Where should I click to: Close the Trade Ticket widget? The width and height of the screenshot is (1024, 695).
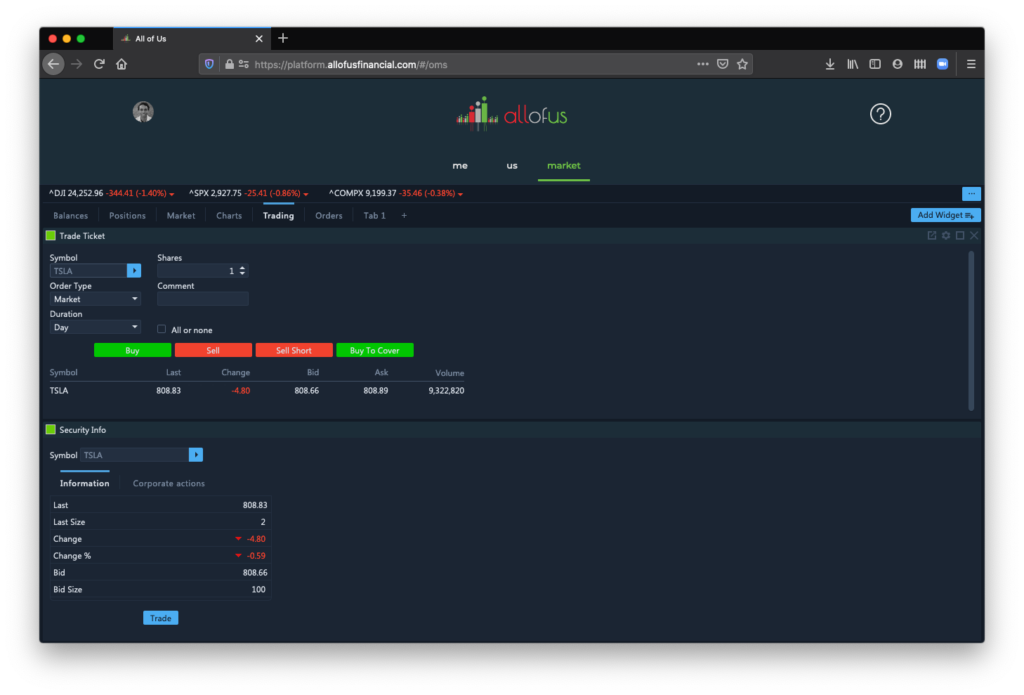tap(974, 235)
